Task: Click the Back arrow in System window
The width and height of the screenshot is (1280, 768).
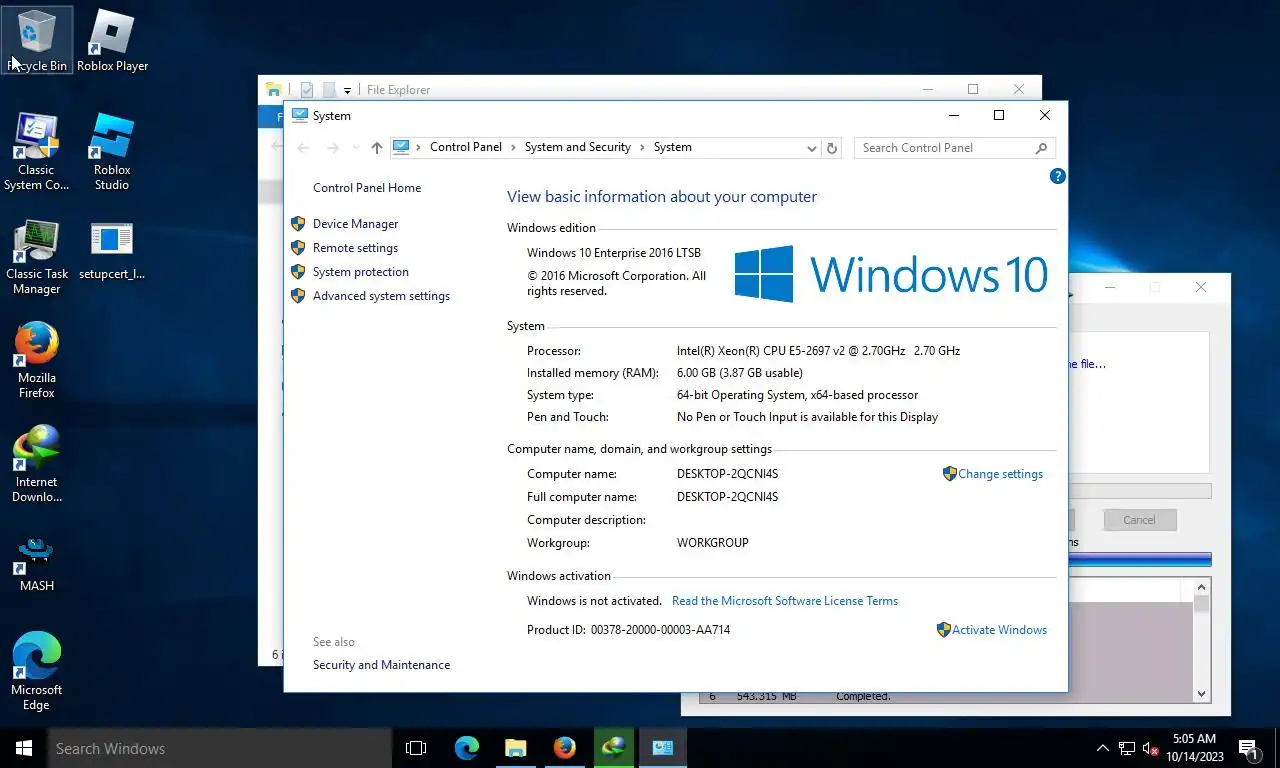Action: point(303,148)
